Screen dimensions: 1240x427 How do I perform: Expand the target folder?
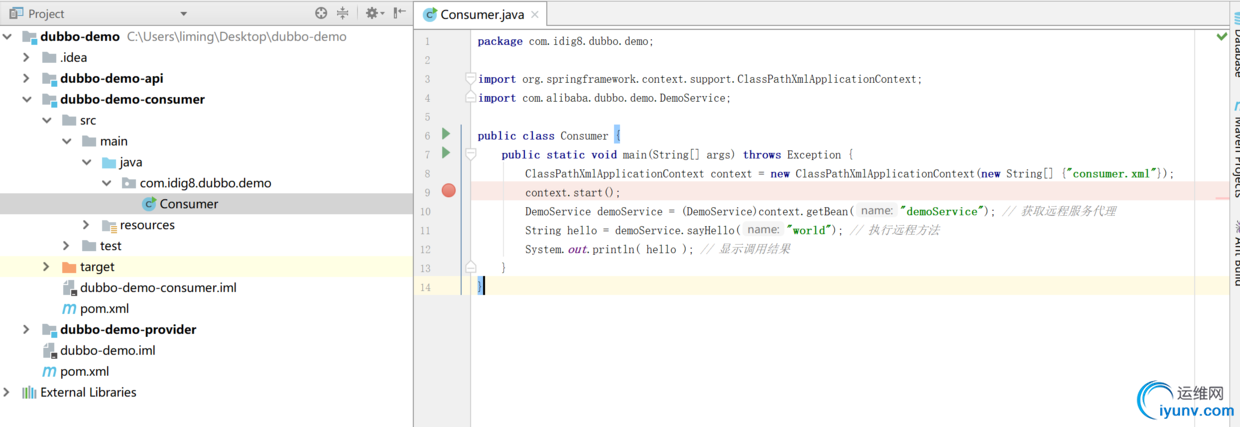47,267
